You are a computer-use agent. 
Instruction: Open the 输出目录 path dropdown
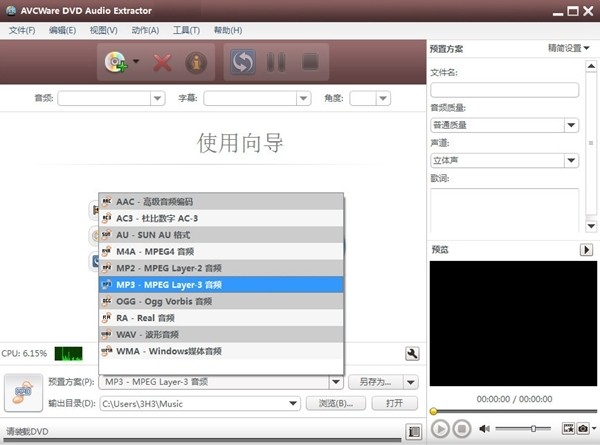tap(293, 403)
